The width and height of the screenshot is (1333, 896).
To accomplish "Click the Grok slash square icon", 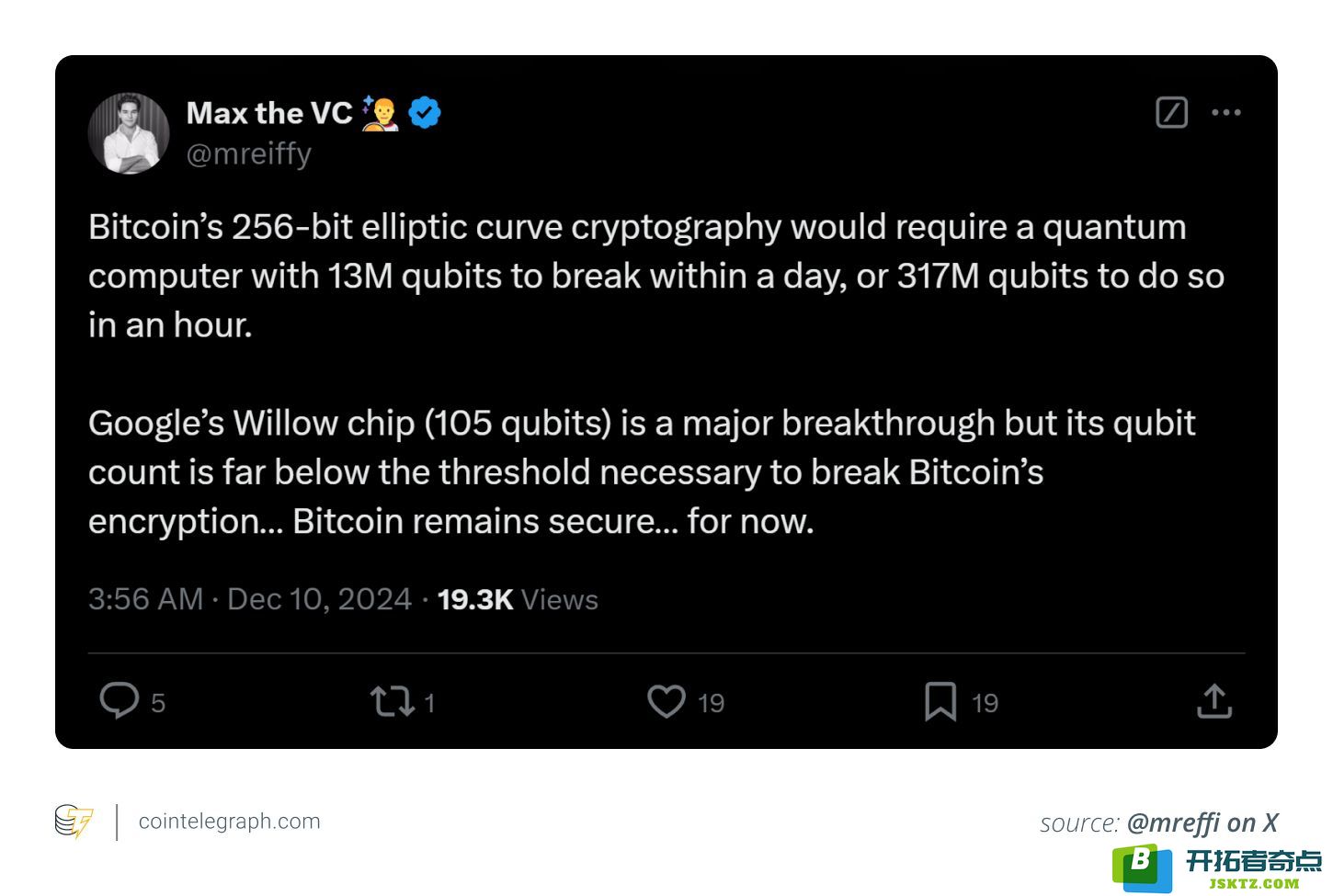I will coord(1171,112).
